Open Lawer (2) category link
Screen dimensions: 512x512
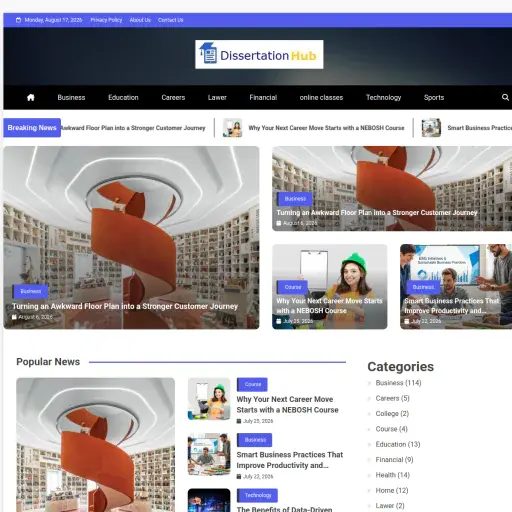point(390,506)
